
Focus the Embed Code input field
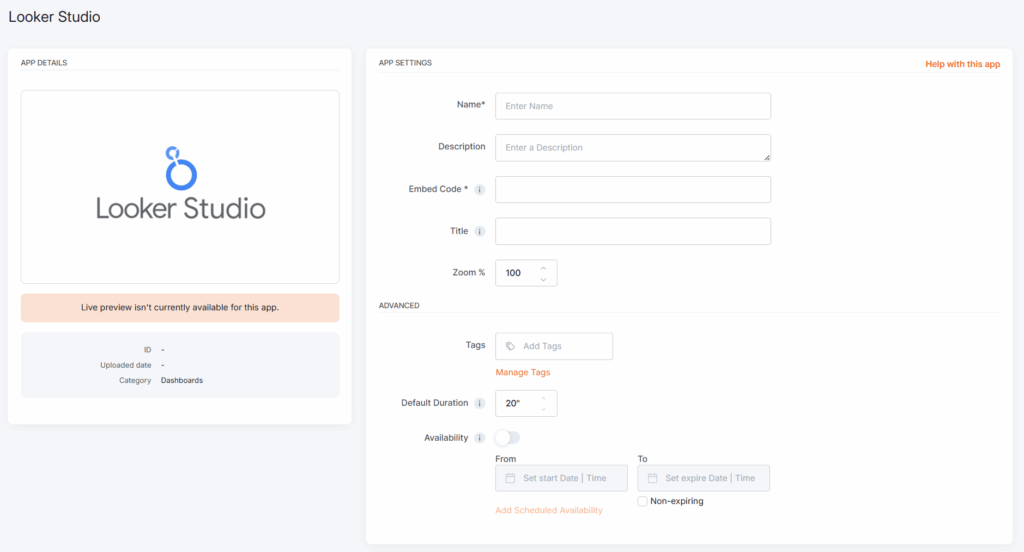click(x=633, y=189)
